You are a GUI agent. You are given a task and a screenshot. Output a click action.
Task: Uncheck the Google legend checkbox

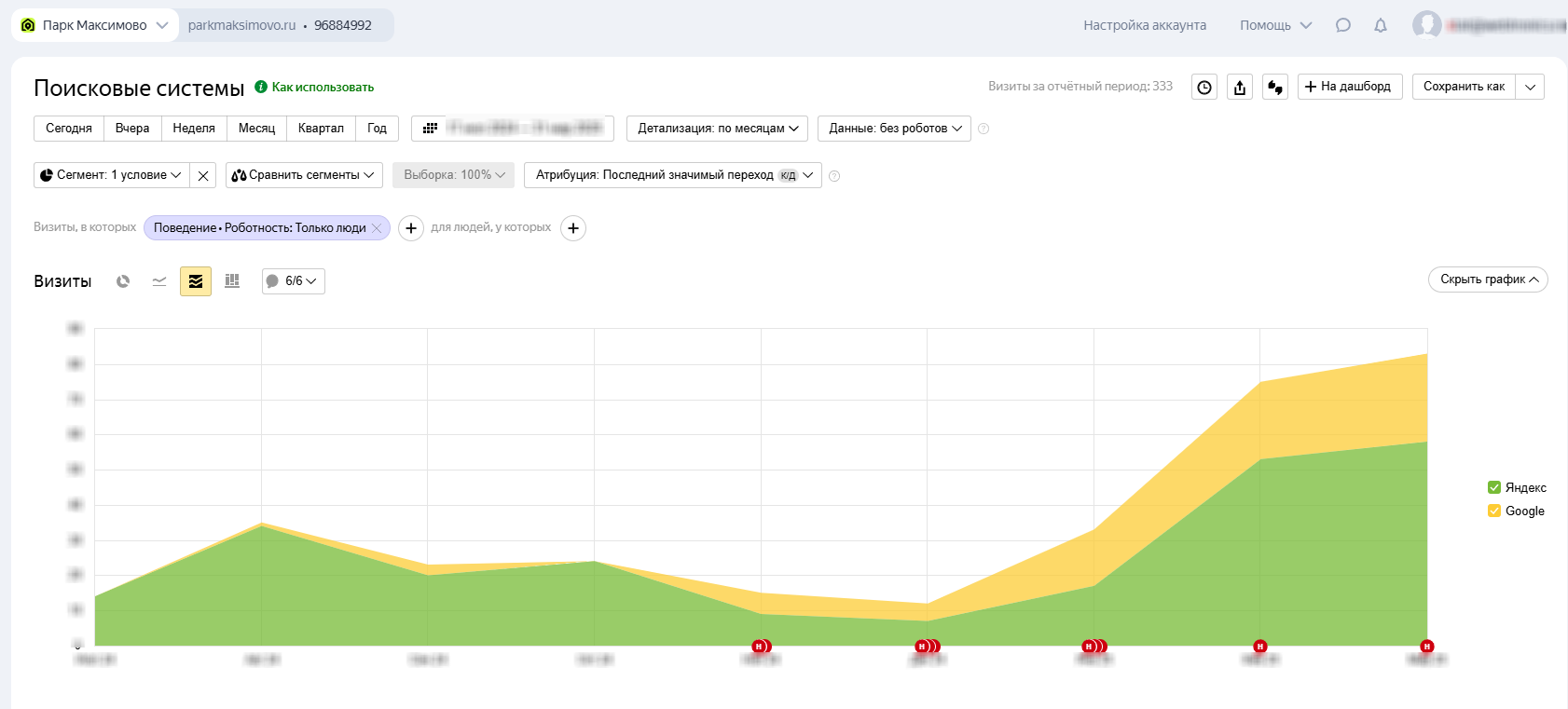1494,511
